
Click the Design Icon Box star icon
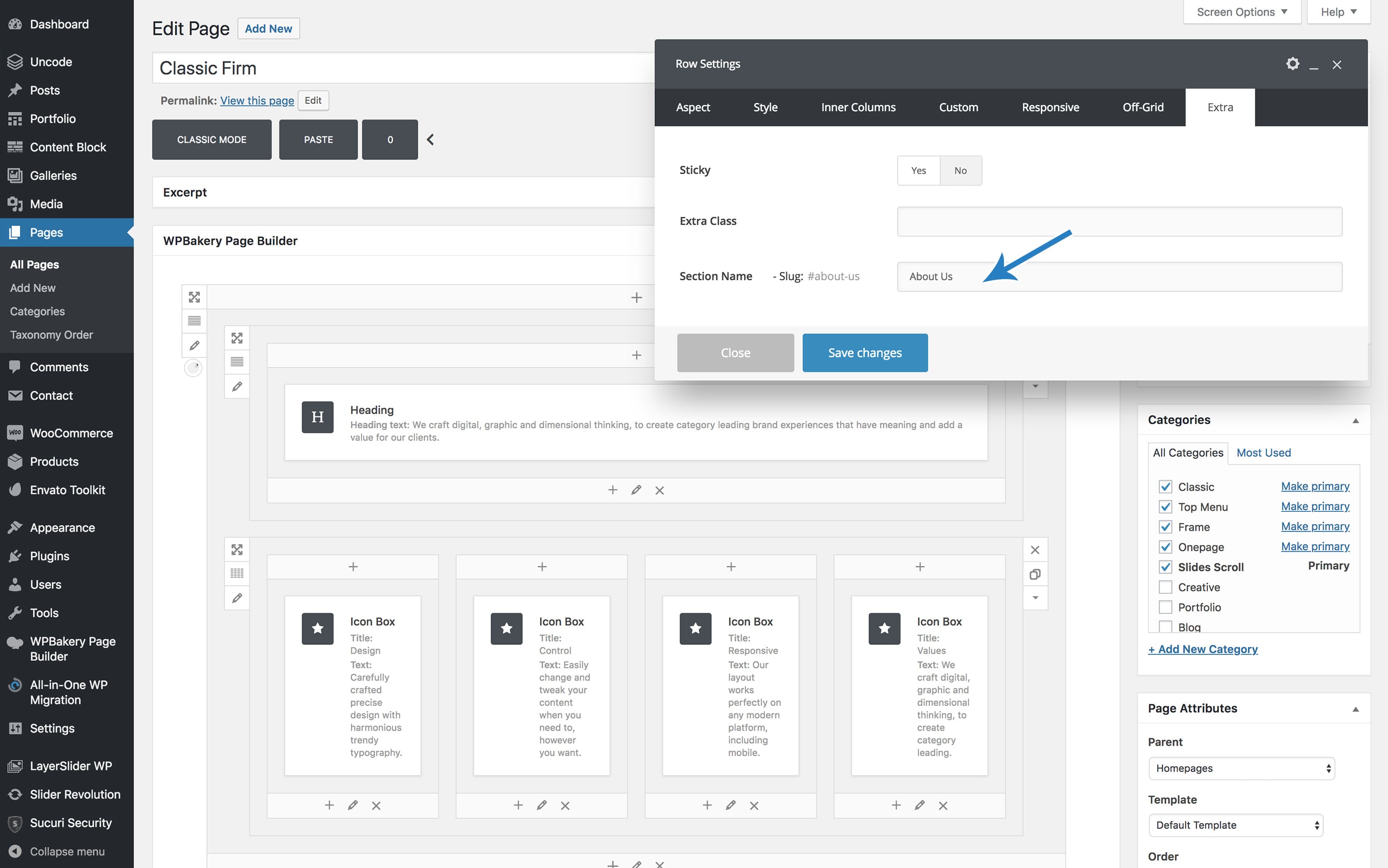tap(318, 628)
